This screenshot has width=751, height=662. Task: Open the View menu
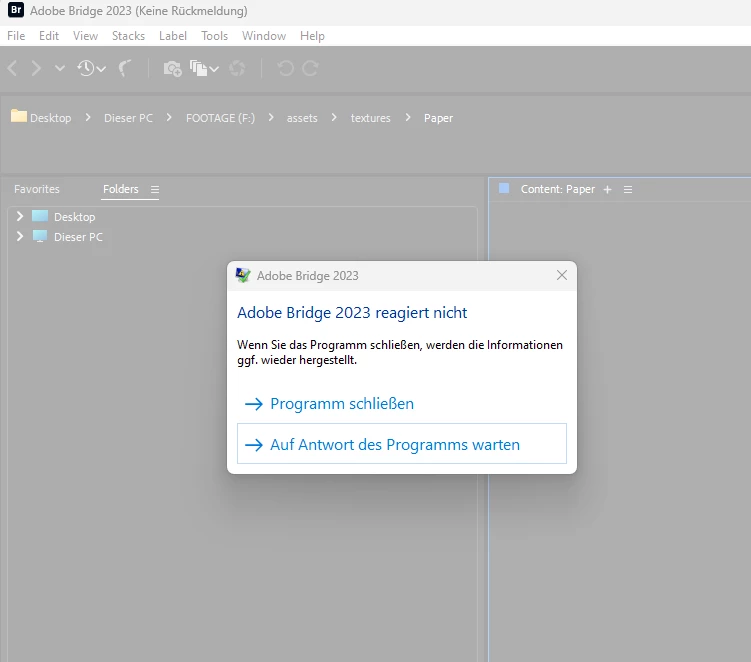click(85, 36)
